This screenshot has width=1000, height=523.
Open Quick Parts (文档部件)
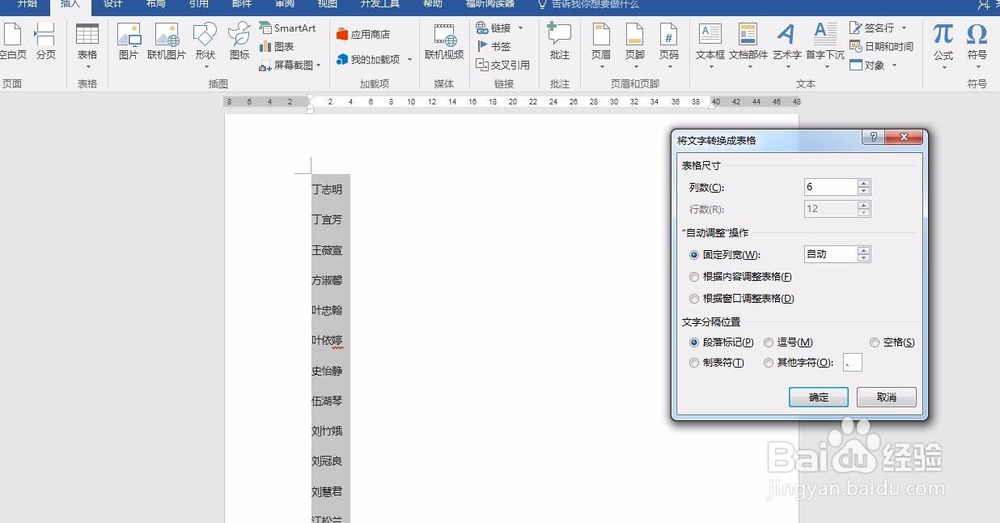pos(748,45)
